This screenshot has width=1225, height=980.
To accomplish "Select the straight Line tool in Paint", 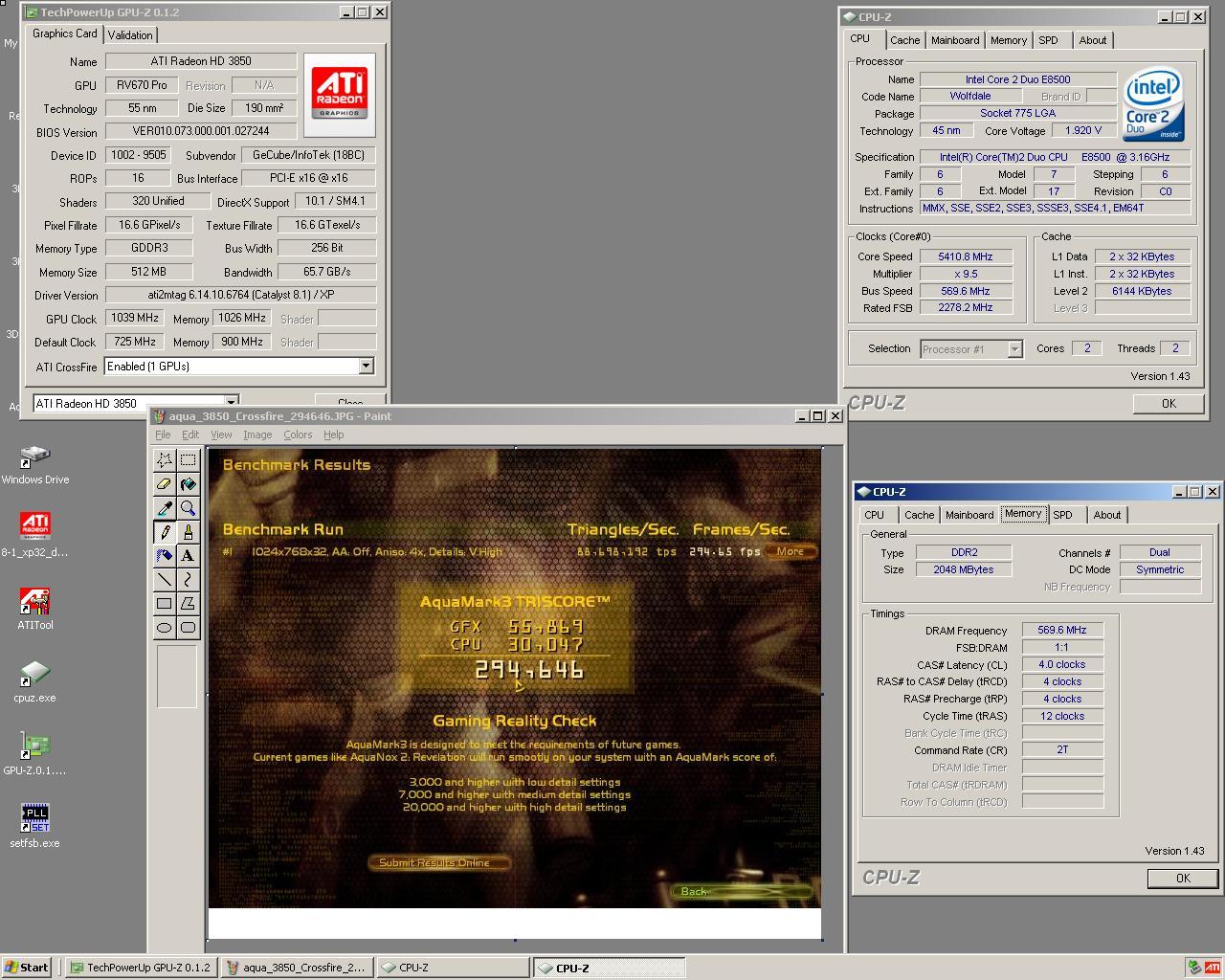I will click(165, 579).
